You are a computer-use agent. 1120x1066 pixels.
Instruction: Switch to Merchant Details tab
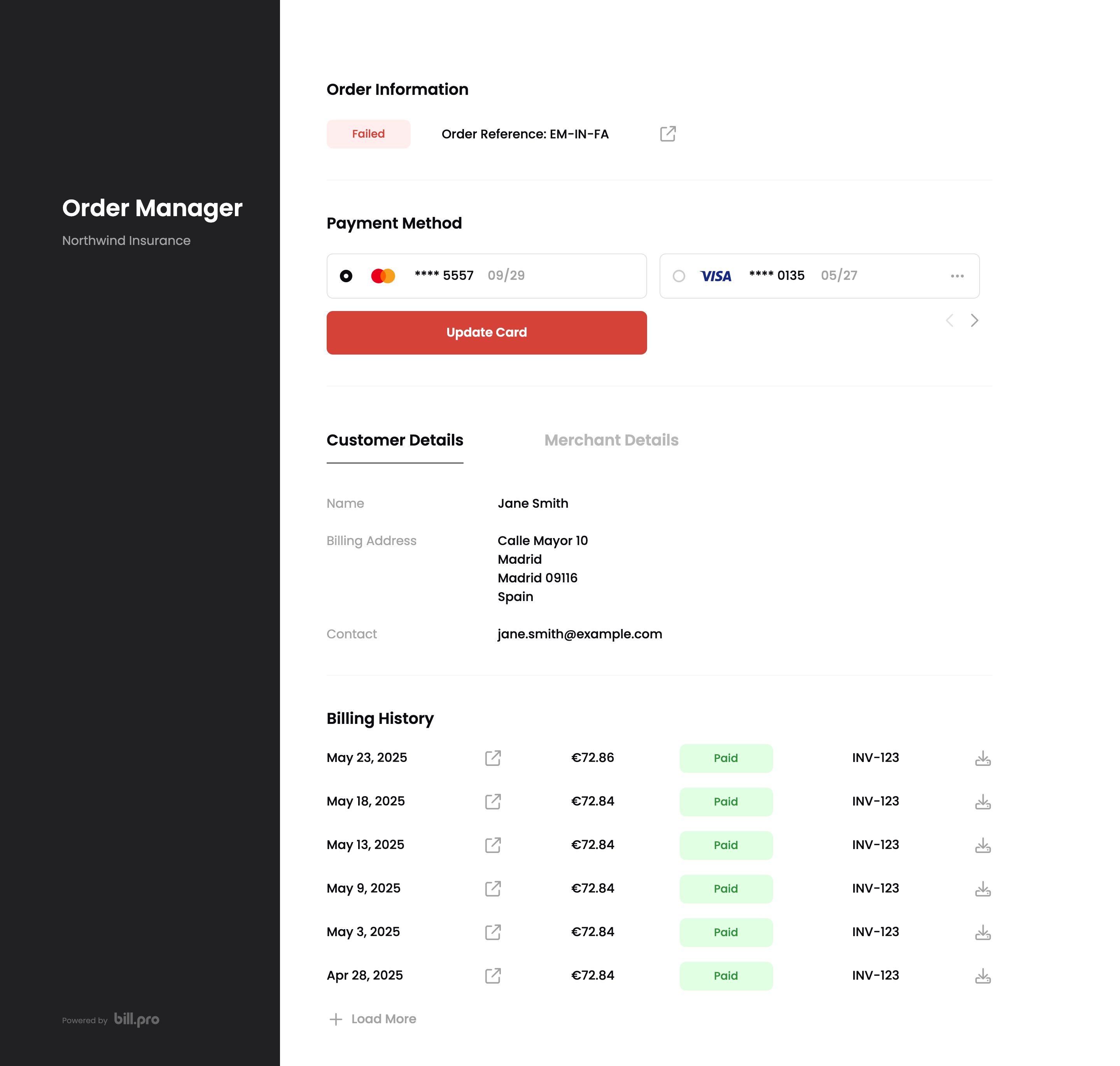pyautogui.click(x=612, y=440)
